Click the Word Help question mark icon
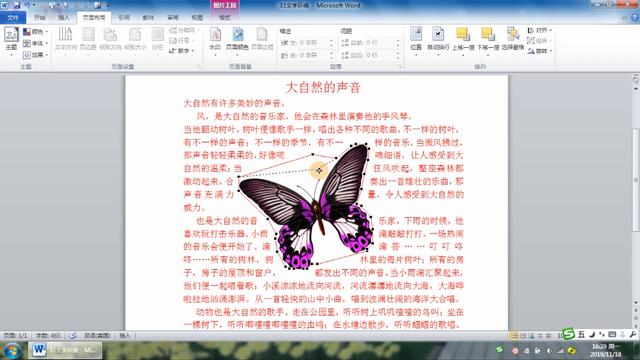The height and width of the screenshot is (360, 640). 635,18
